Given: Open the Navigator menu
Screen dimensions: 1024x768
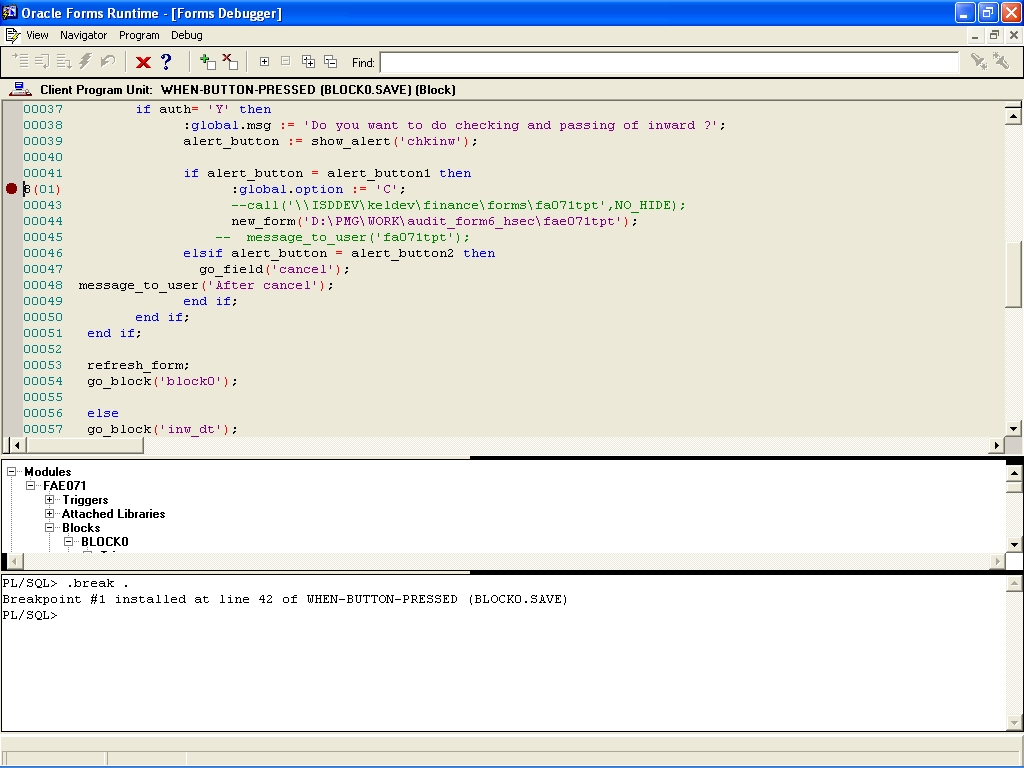Looking at the screenshot, I should tap(83, 35).
